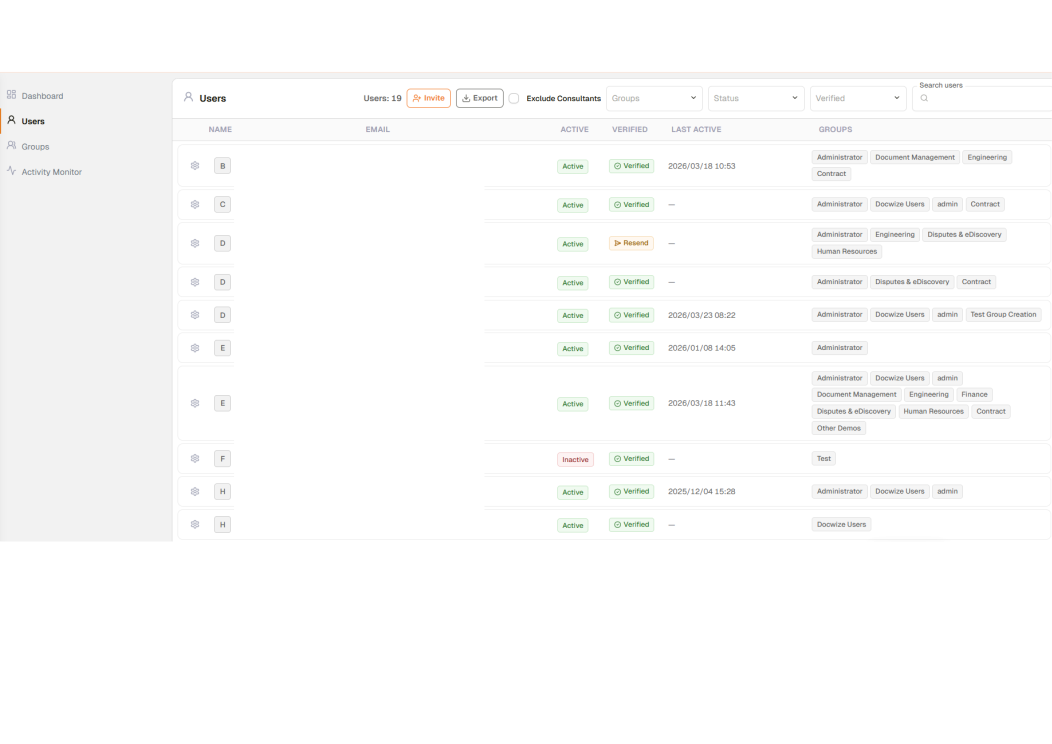Select Users in the sidebar
The height and width of the screenshot is (744, 1052).
[x=33, y=121]
